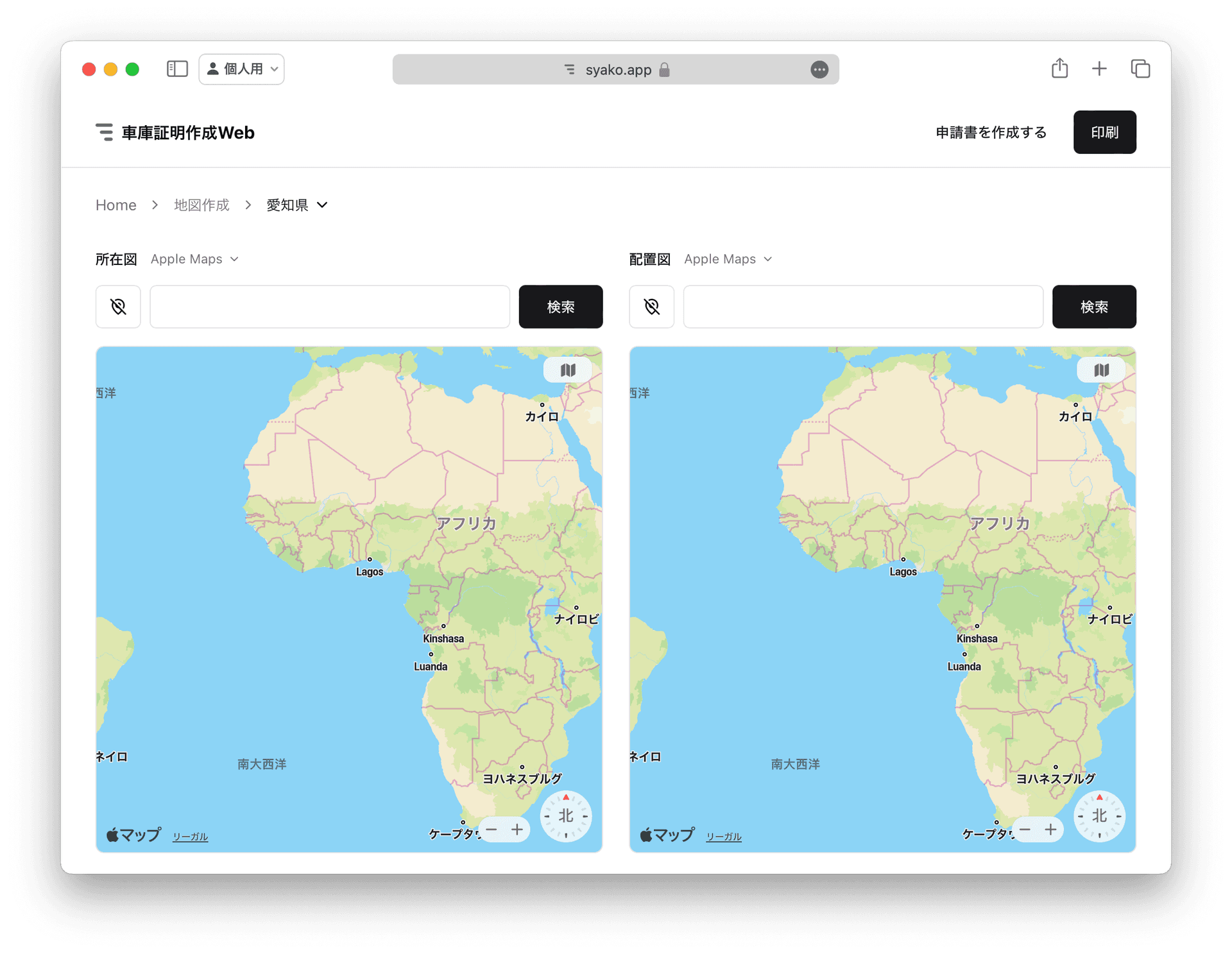Zoom in on the right map

point(1050,830)
